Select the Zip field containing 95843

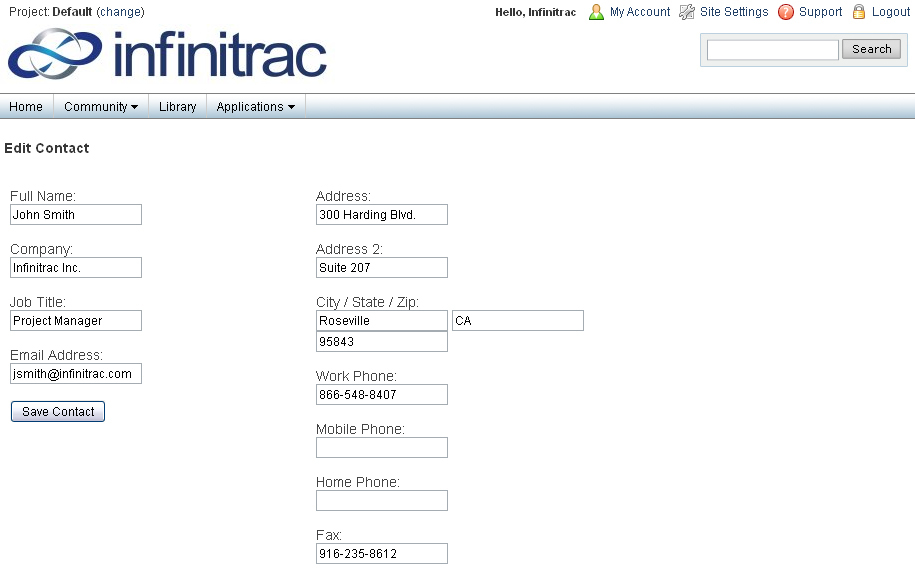pyautogui.click(x=382, y=341)
